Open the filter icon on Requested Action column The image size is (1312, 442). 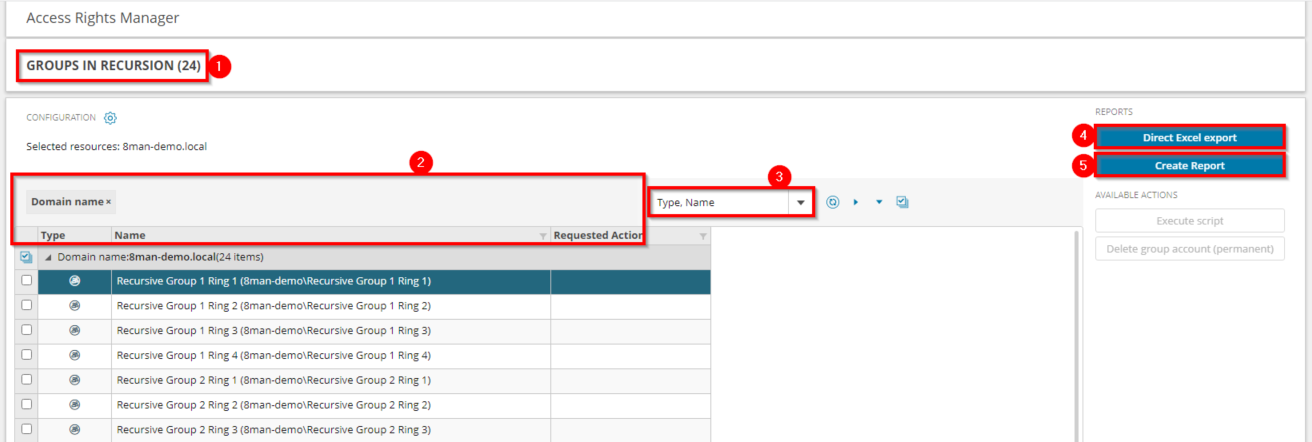(x=703, y=236)
